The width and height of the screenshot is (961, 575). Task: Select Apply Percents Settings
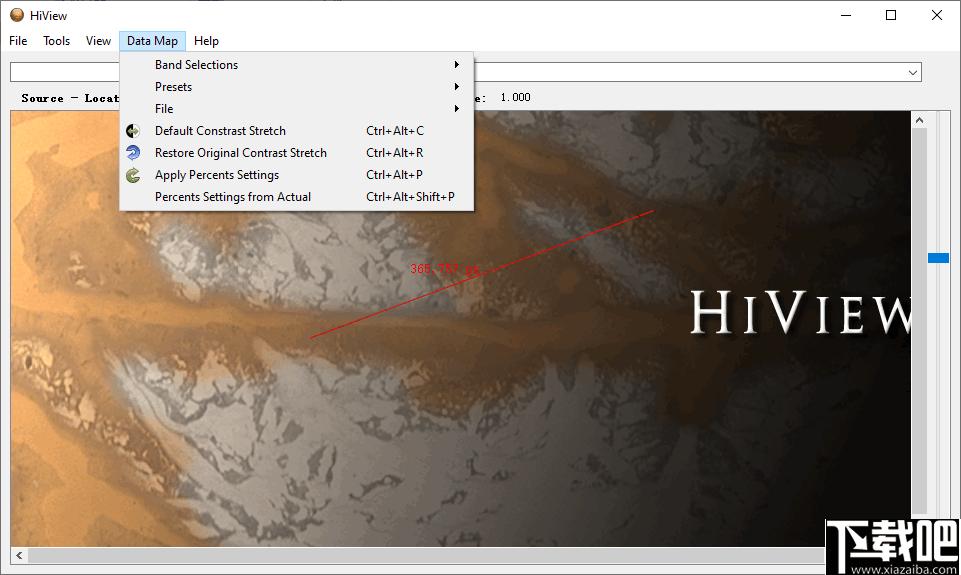click(297, 175)
